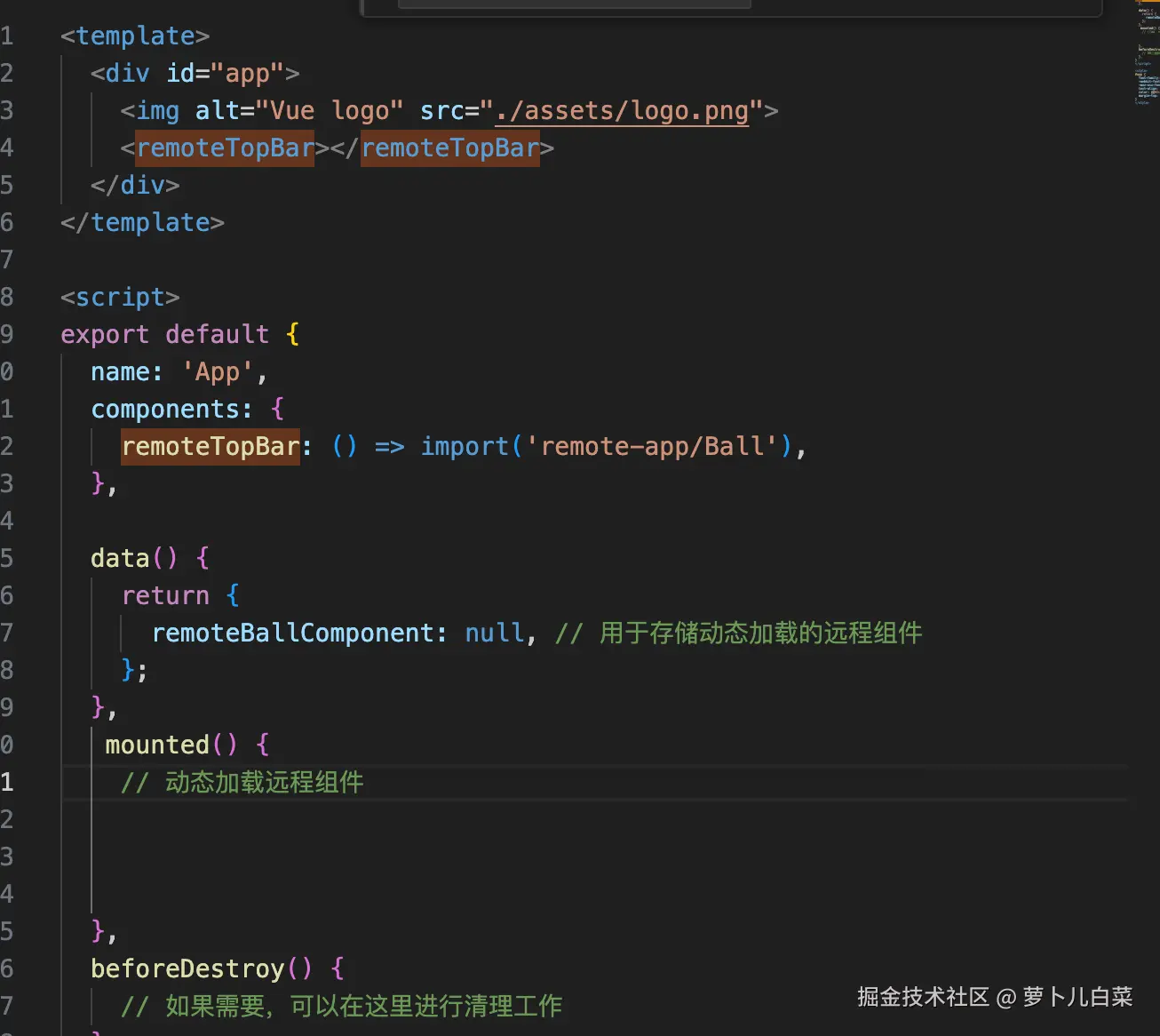Click the export default statement

[x=164, y=335]
